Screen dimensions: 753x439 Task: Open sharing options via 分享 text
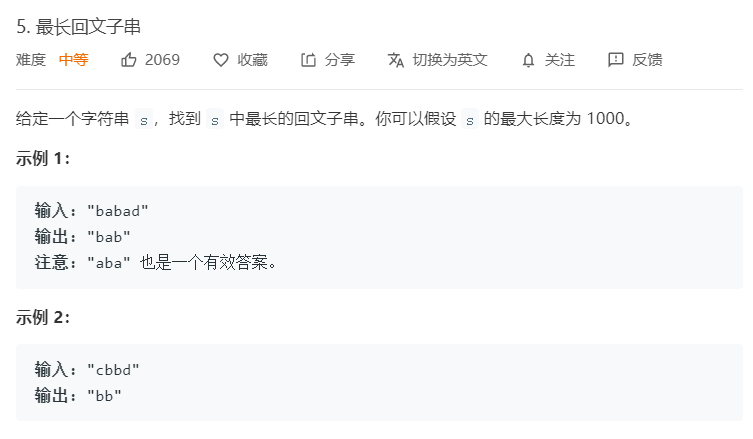pyautogui.click(x=340, y=60)
